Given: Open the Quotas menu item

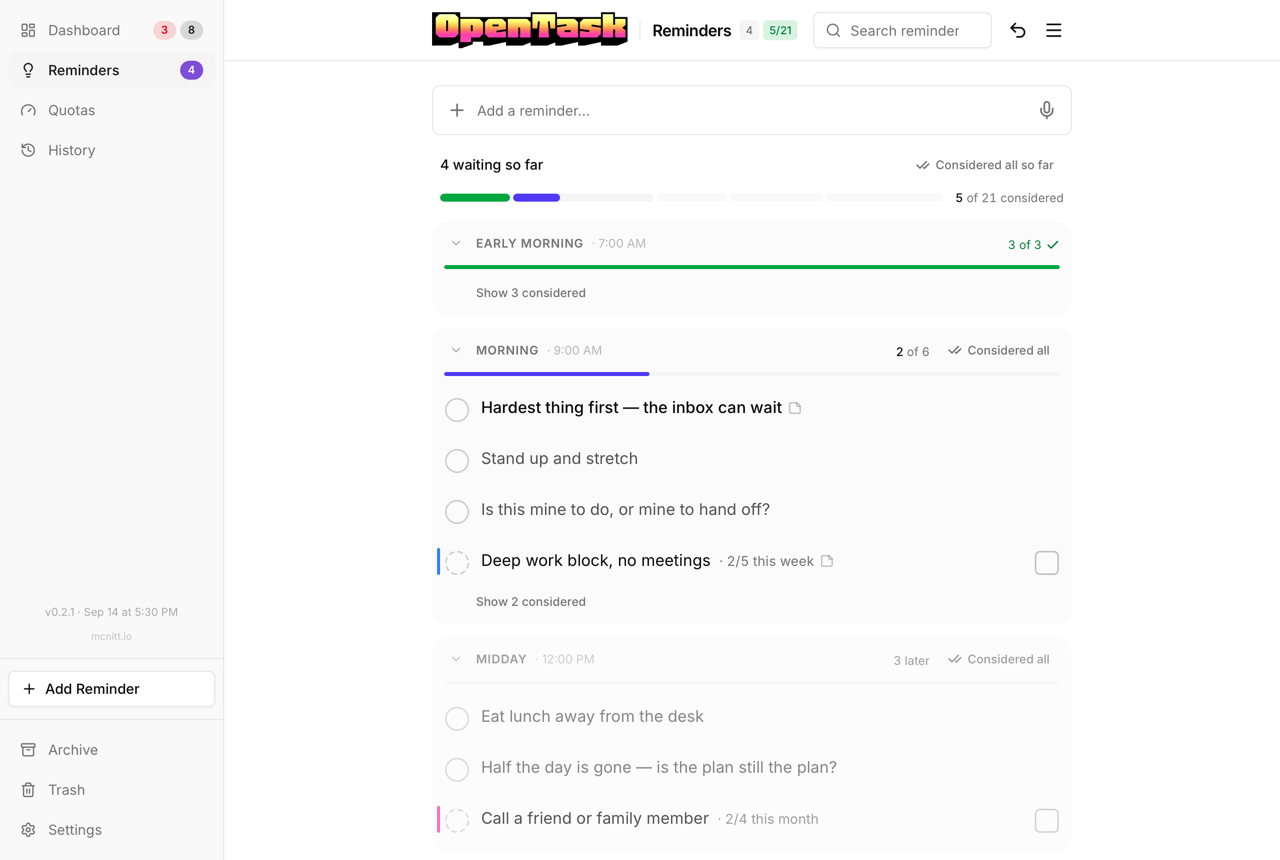Looking at the screenshot, I should click(112, 110).
